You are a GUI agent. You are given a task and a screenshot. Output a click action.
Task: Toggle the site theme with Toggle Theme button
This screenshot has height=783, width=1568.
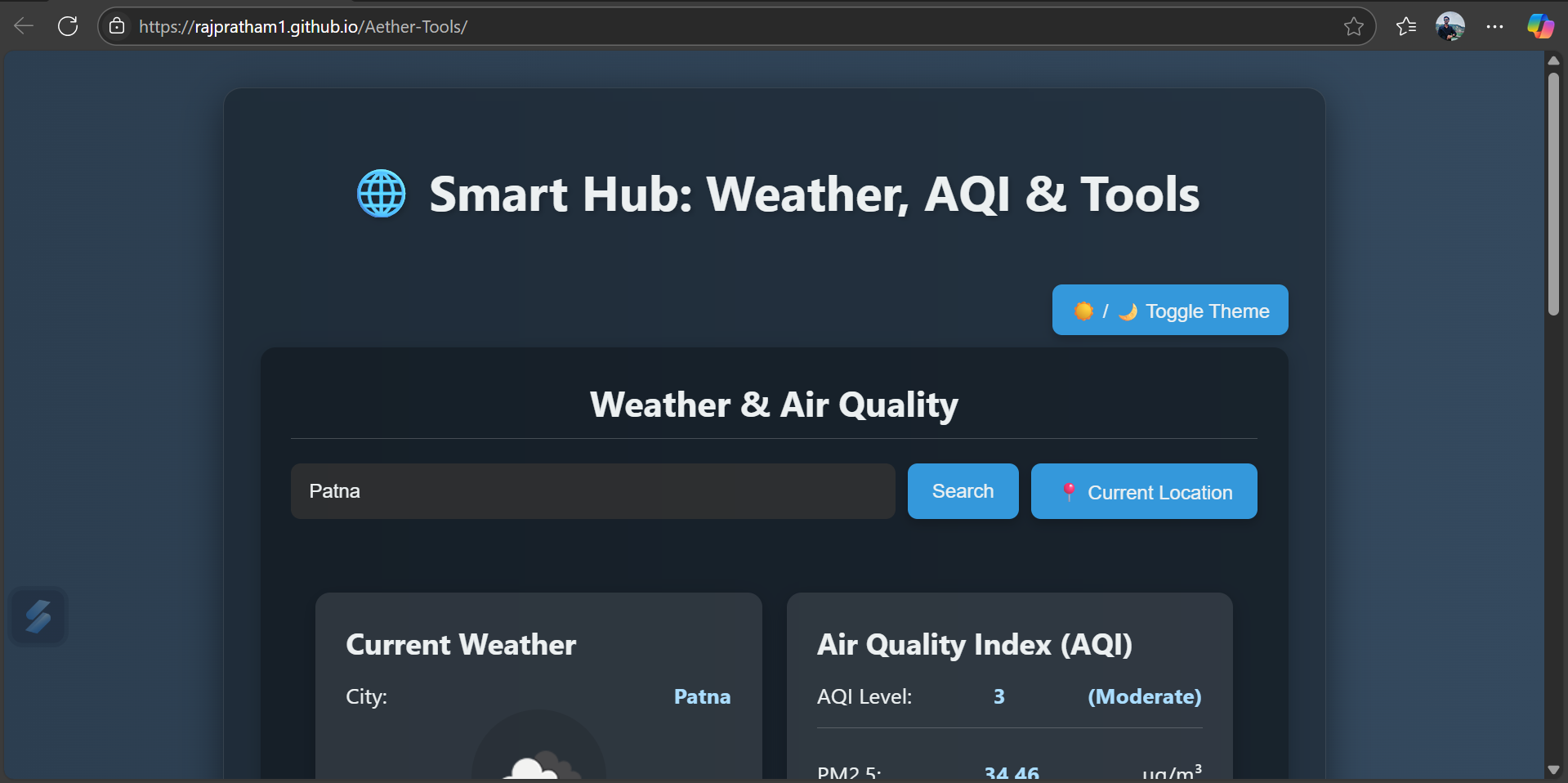[x=1169, y=310]
